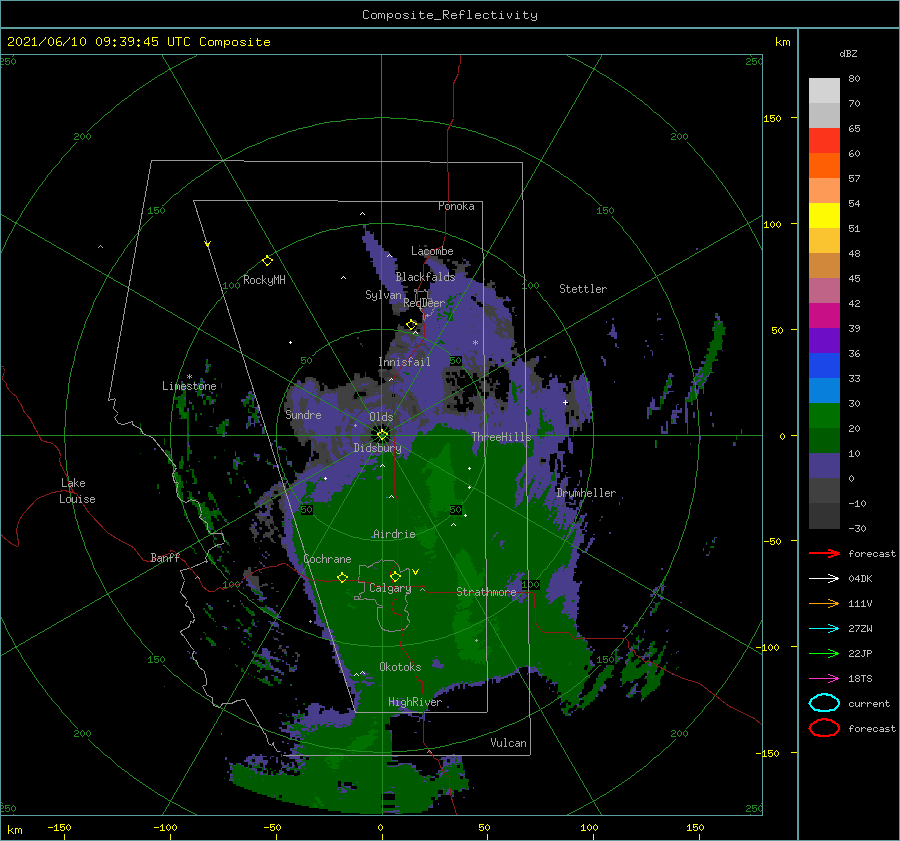Click the Banff town label
This screenshot has height=841, width=900.
click(165, 557)
